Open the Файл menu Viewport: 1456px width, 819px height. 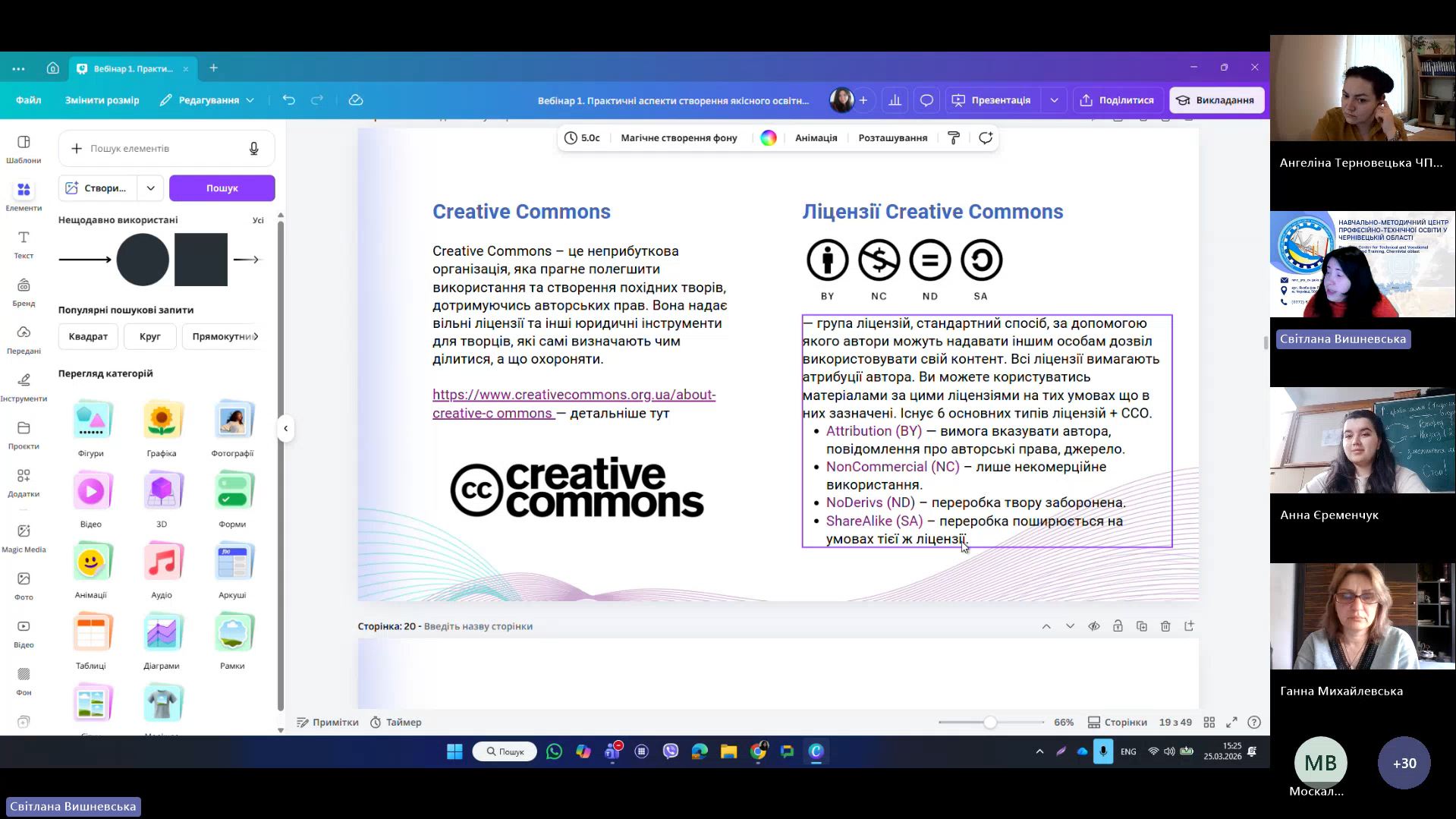click(x=29, y=100)
